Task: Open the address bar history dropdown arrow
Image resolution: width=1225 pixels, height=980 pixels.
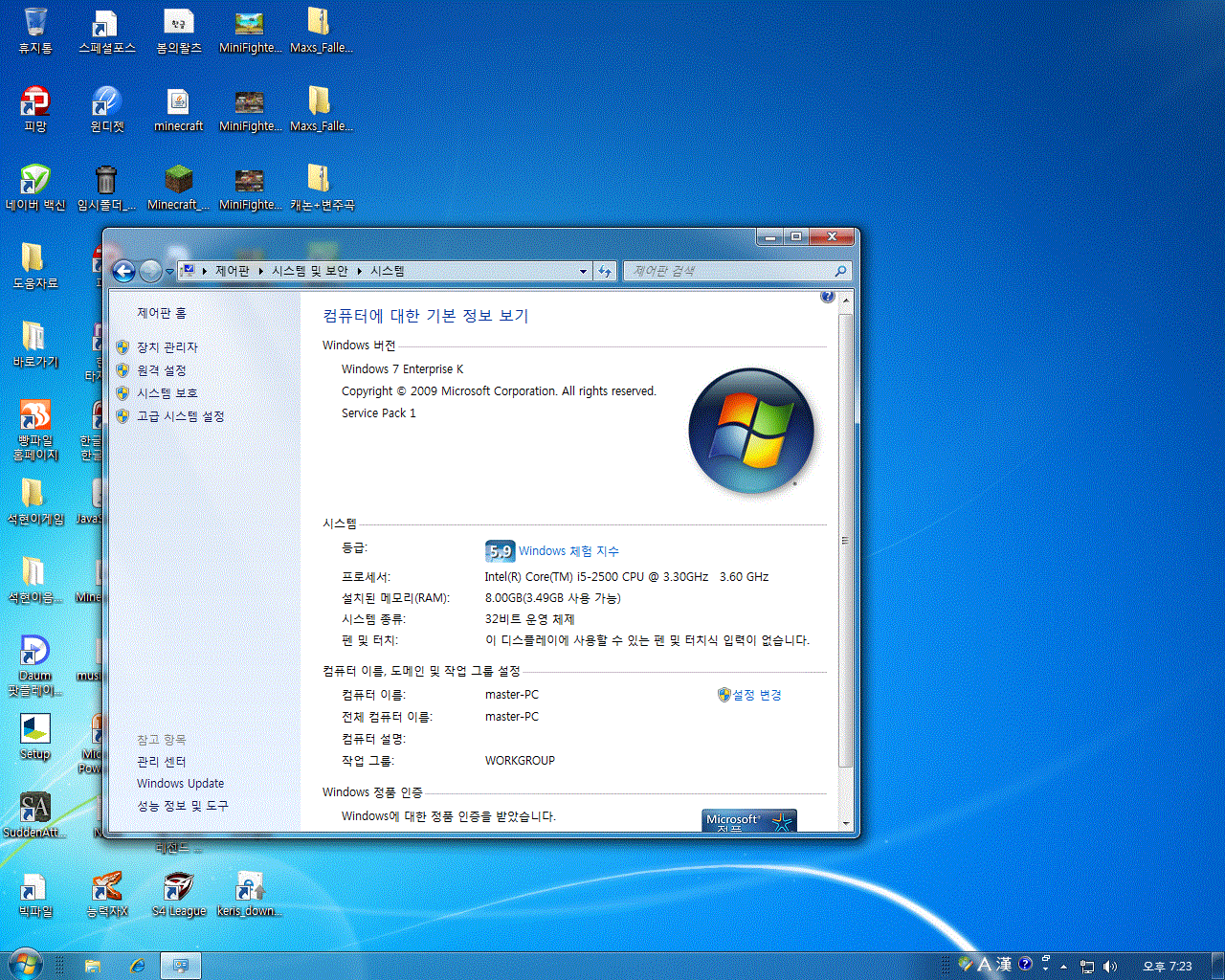Action: pyautogui.click(x=583, y=271)
